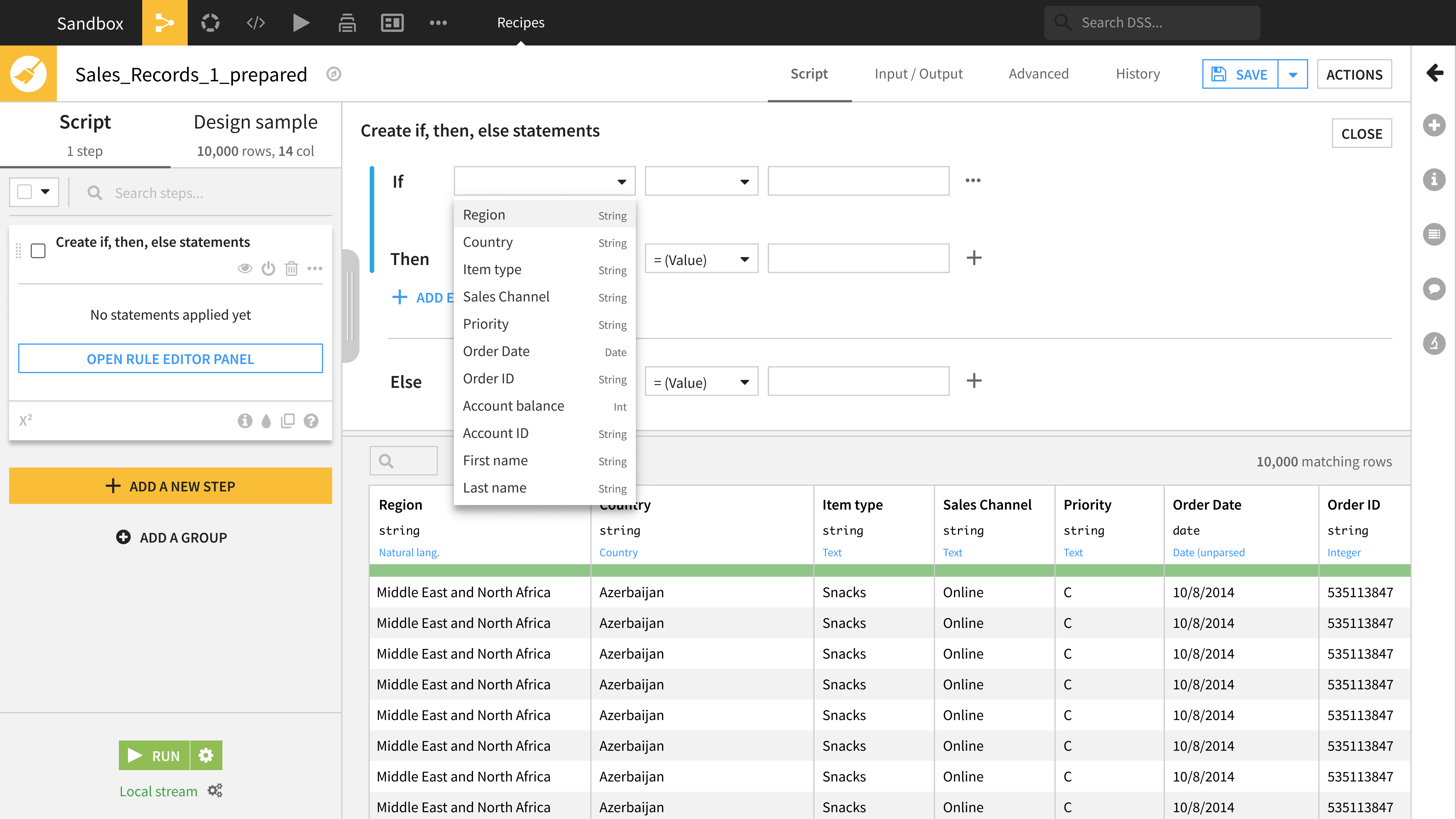1456x819 pixels.
Task: Open the If condition three-dots menu
Action: coord(973,180)
